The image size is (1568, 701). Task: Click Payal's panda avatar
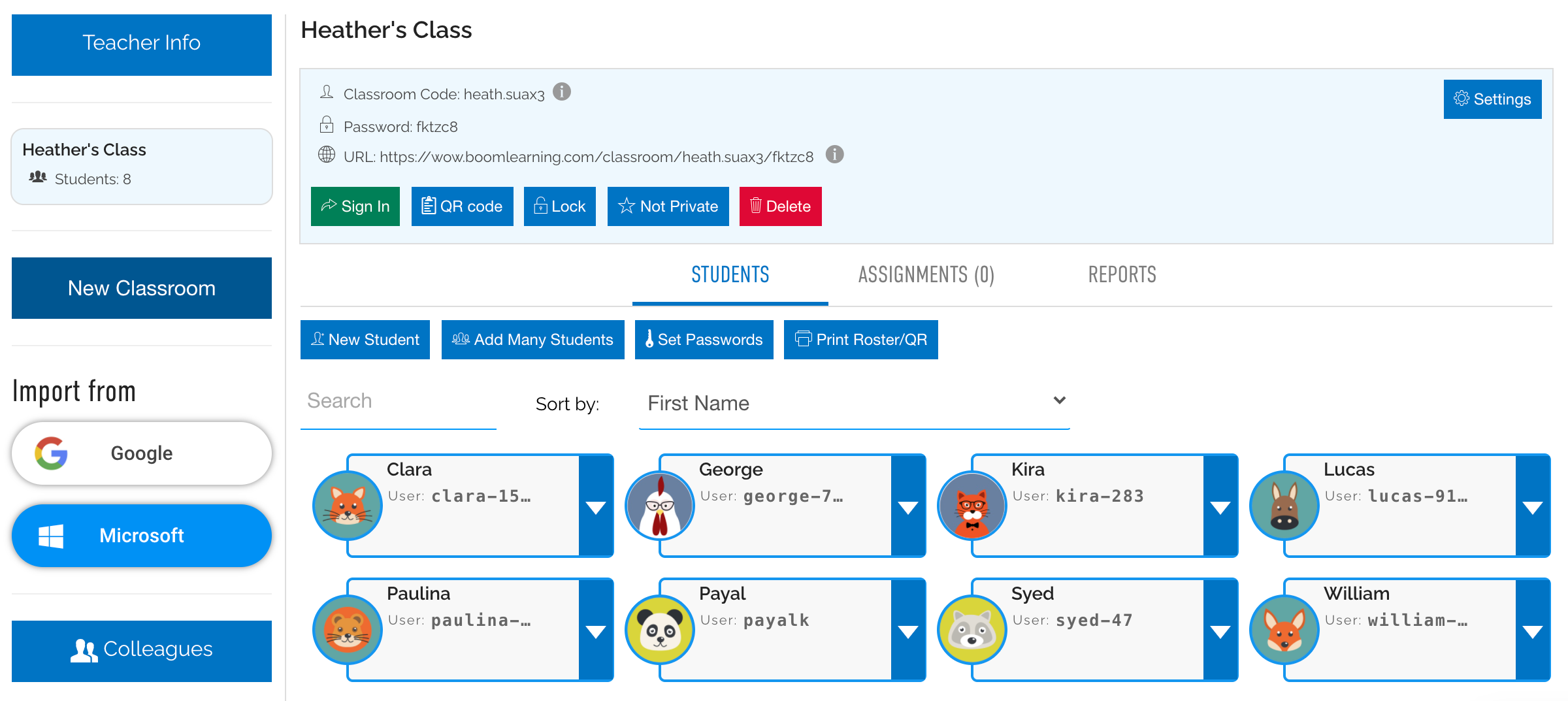click(x=660, y=630)
